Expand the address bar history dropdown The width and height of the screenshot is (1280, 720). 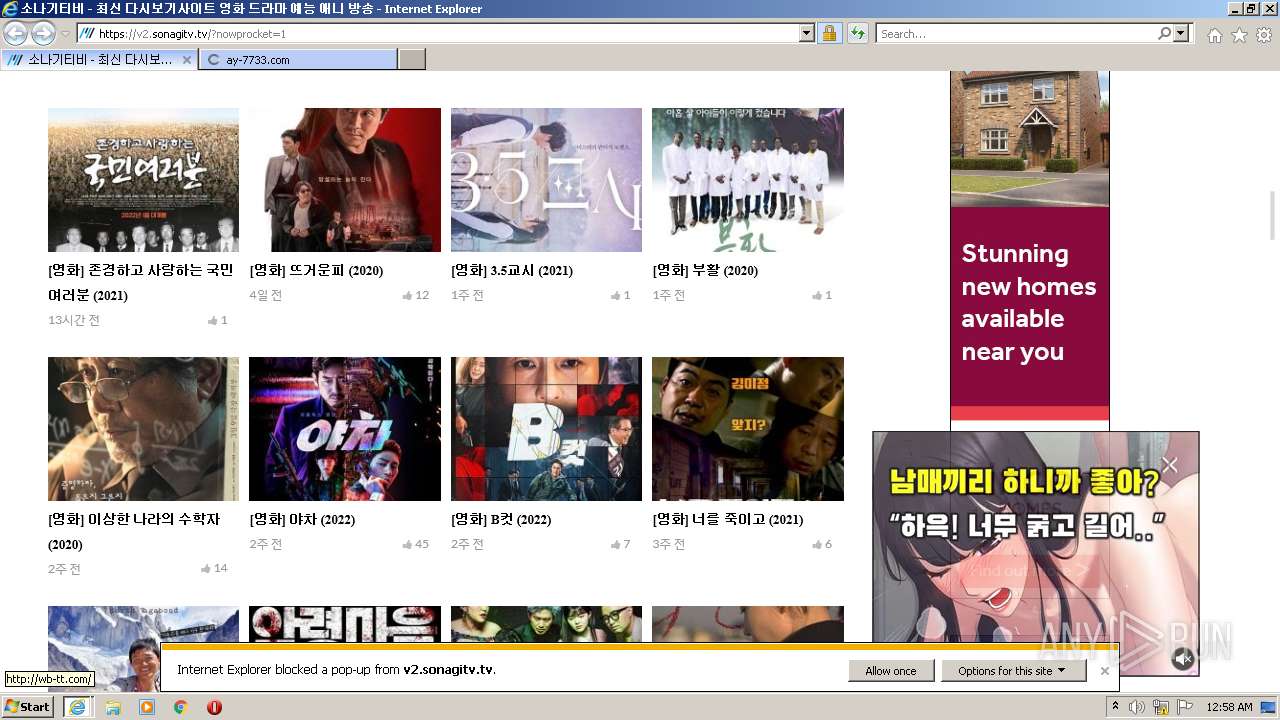807,33
